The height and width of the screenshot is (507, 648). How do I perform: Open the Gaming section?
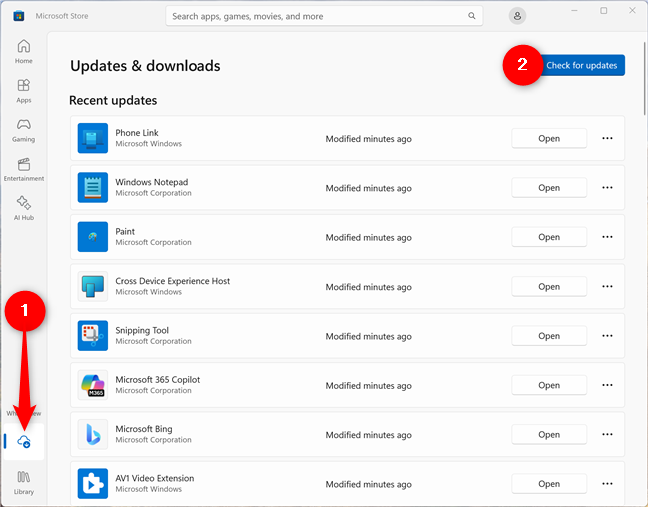click(x=24, y=130)
